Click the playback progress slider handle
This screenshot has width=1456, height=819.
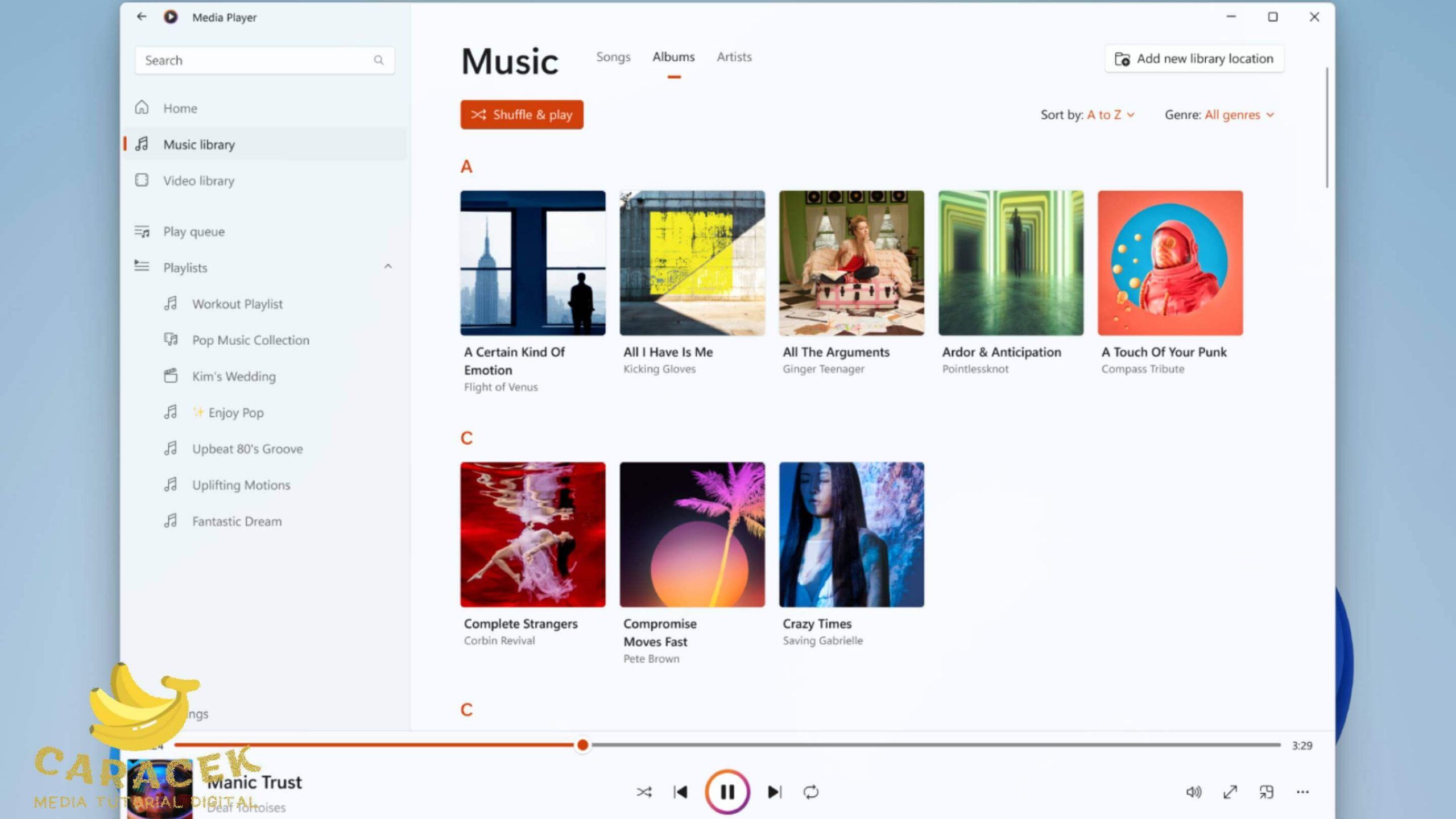(x=582, y=745)
